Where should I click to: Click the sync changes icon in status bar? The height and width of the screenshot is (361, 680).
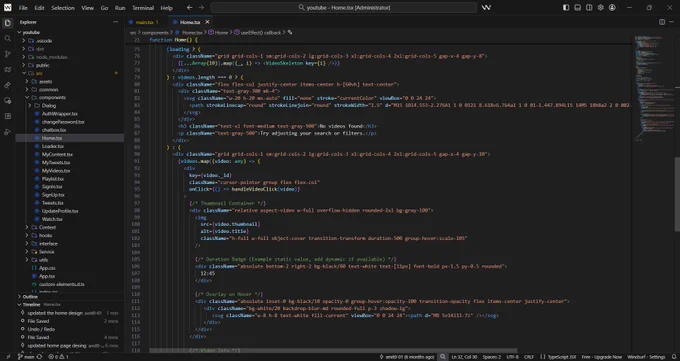[x=39, y=357]
